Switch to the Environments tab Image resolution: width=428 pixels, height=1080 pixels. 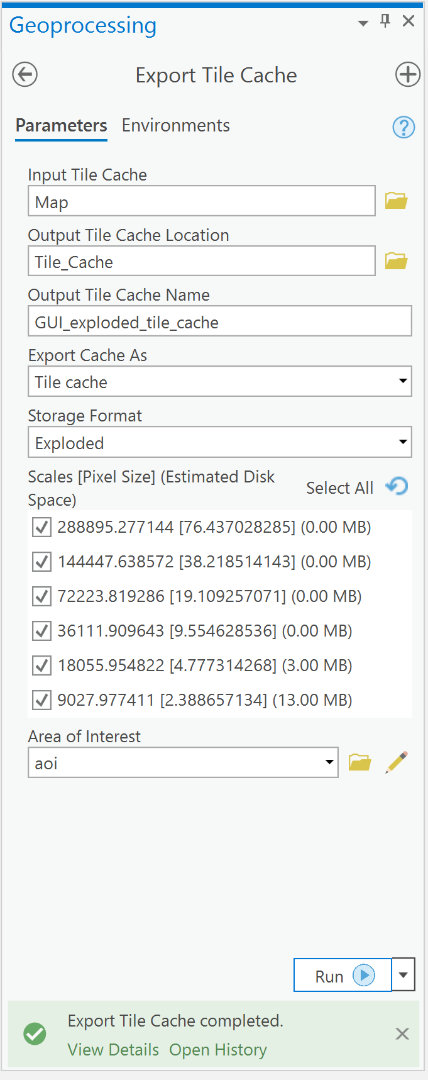[x=176, y=125]
